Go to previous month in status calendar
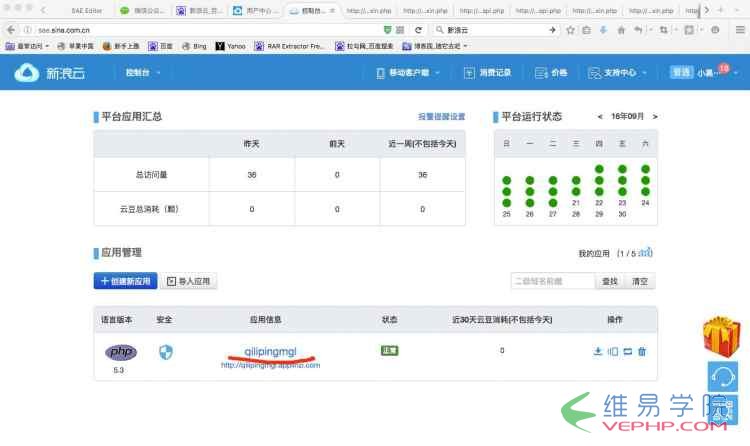The height and width of the screenshot is (446, 750). [x=600, y=116]
